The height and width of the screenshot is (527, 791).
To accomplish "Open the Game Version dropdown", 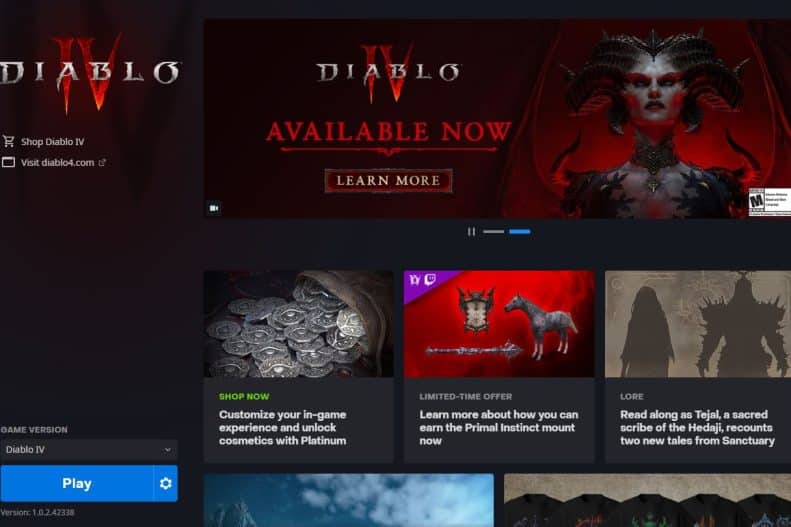I will tap(89, 449).
